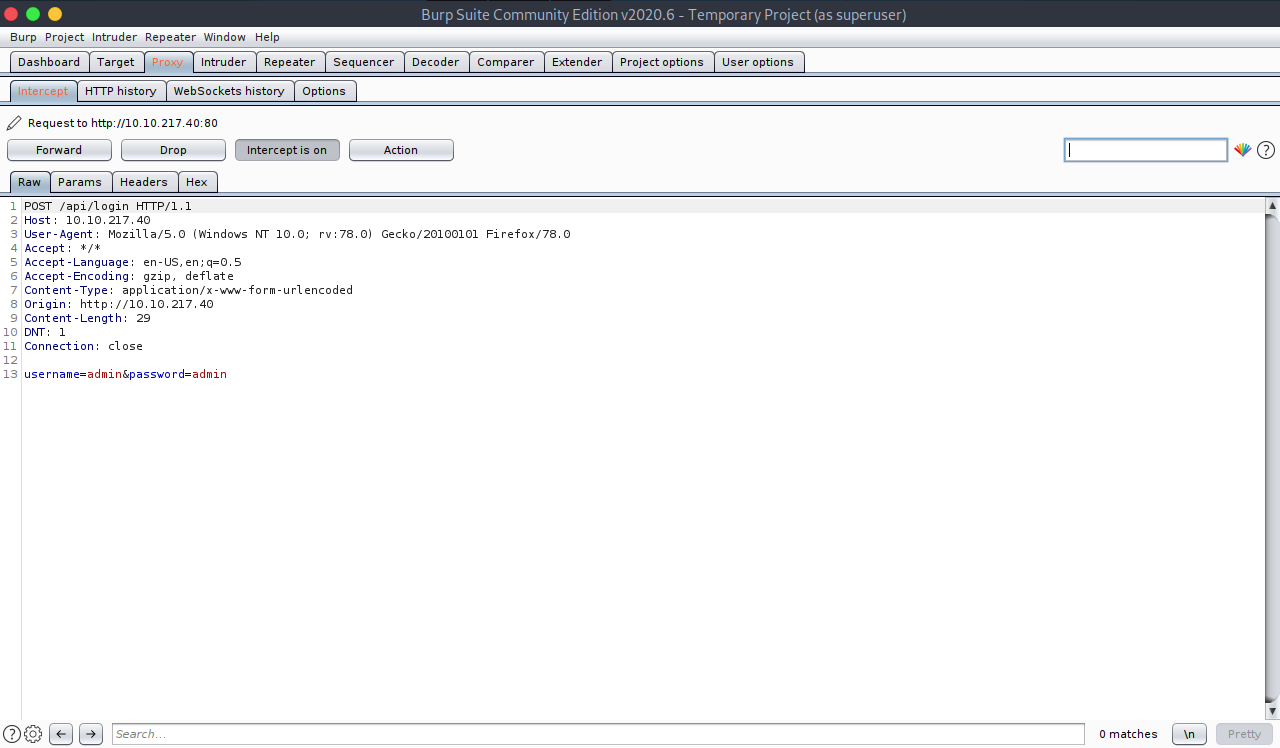This screenshot has height=748, width=1280.
Task: Click the bottom Search field
Action: [x=598, y=734]
